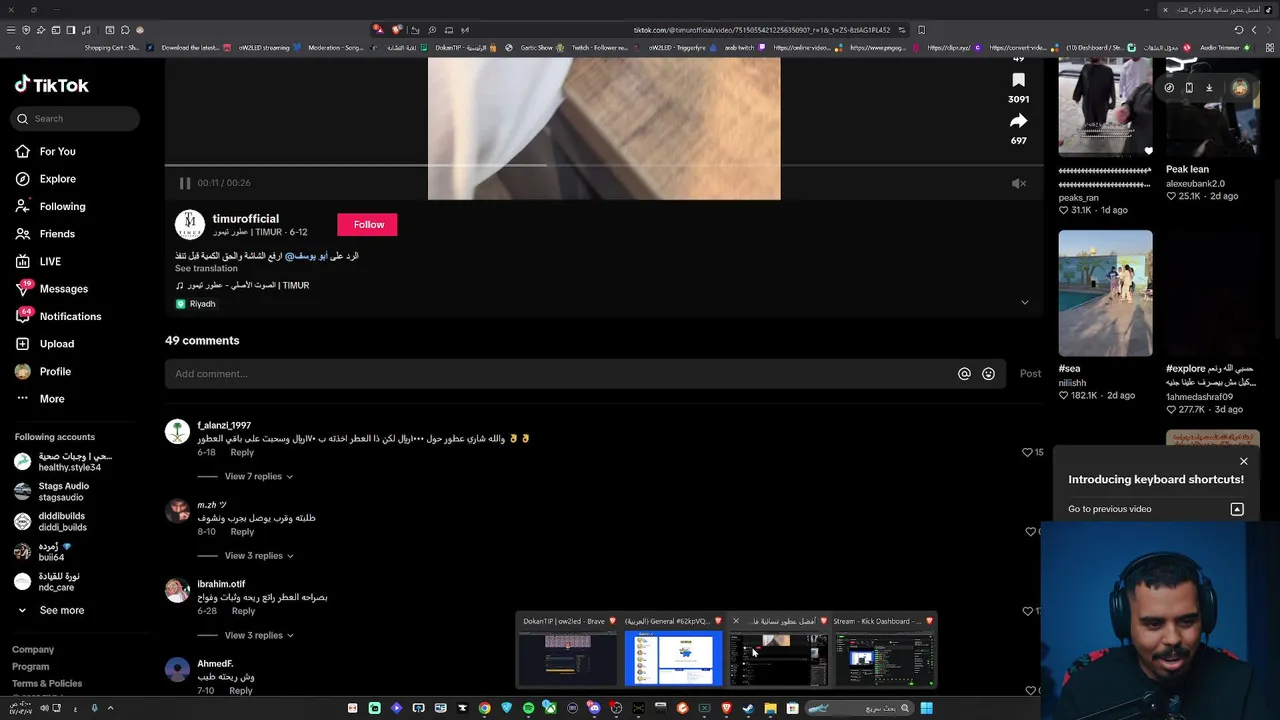Insert a mention with the @ icon
Screen dimensions: 1280x720
[964, 374]
